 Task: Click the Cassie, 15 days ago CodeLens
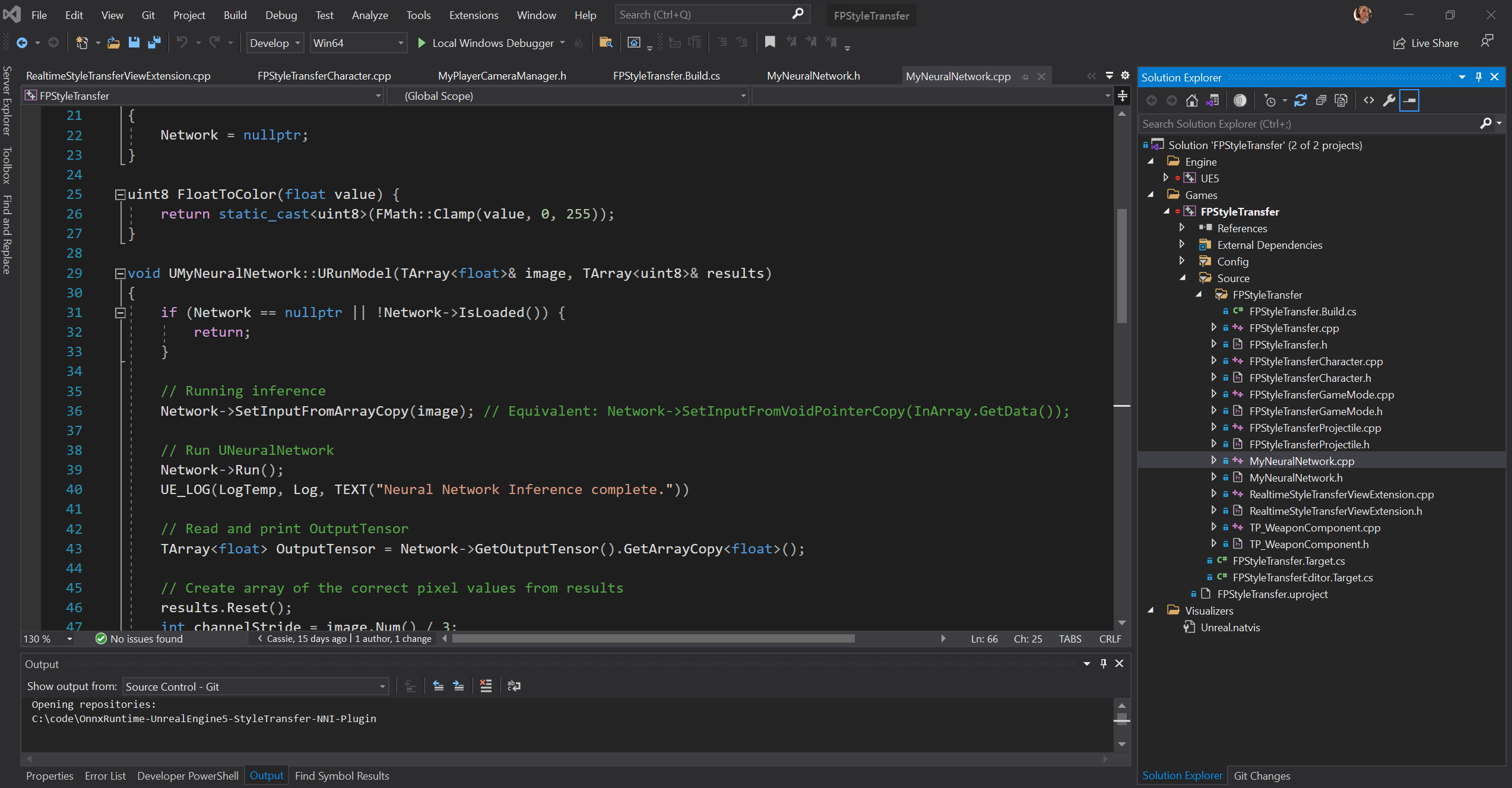click(306, 639)
